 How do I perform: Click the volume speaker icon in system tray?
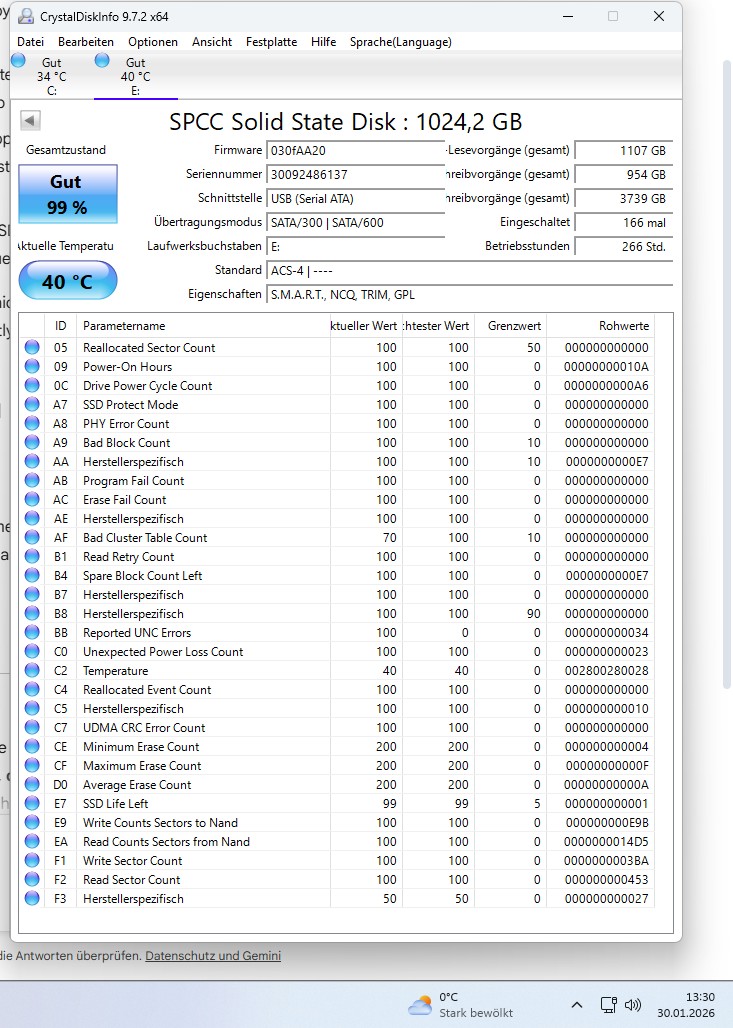click(x=633, y=1004)
